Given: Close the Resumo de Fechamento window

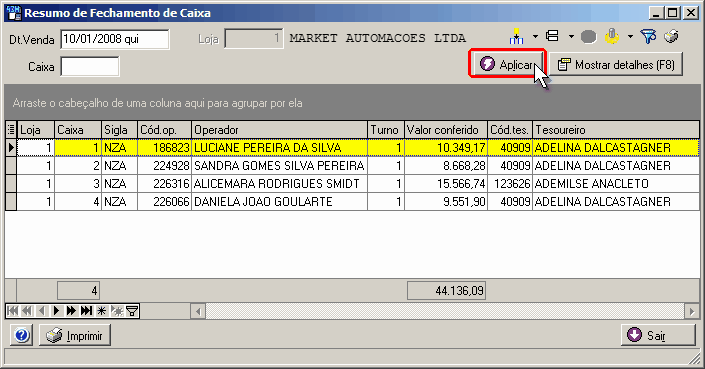Looking at the screenshot, I should click(x=691, y=13).
